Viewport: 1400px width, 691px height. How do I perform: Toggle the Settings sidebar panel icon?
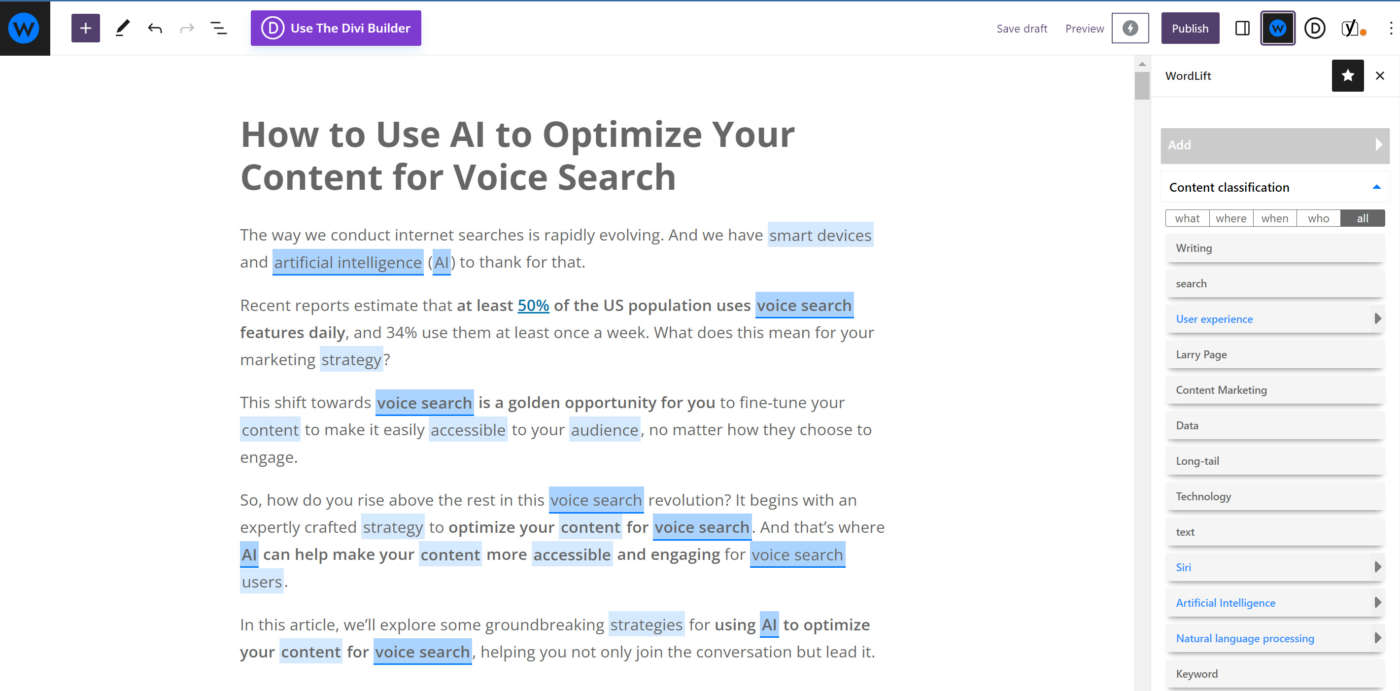click(x=1242, y=28)
